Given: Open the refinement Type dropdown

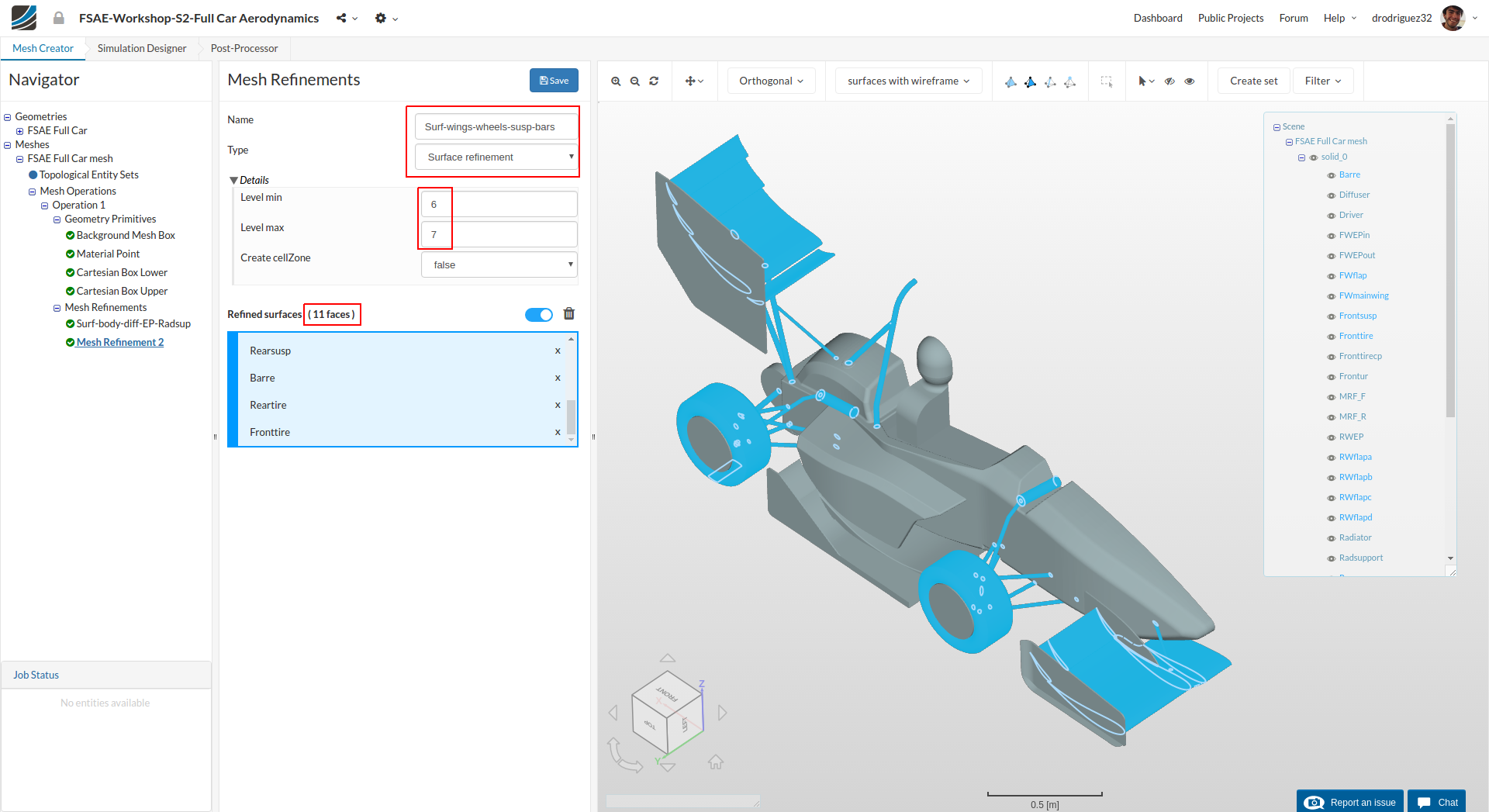Looking at the screenshot, I should [496, 157].
